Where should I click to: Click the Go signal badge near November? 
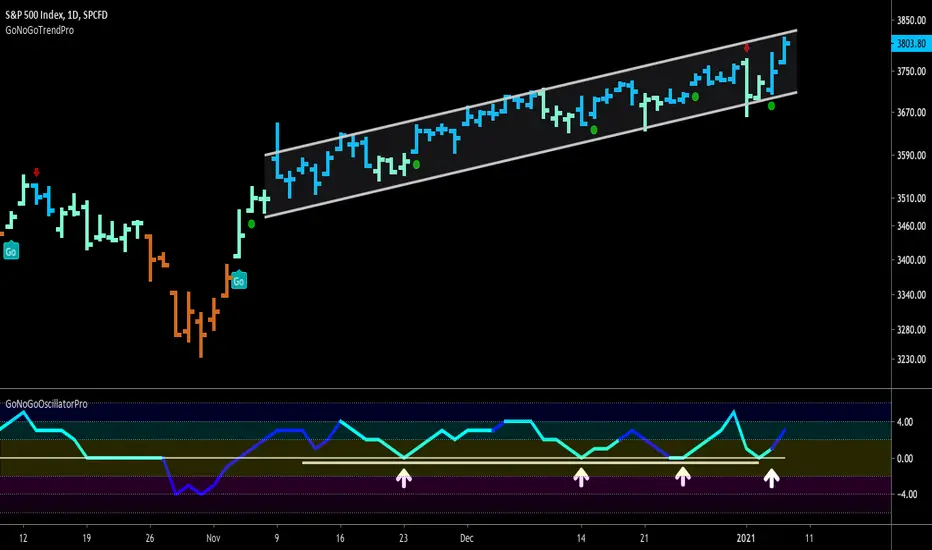click(239, 281)
